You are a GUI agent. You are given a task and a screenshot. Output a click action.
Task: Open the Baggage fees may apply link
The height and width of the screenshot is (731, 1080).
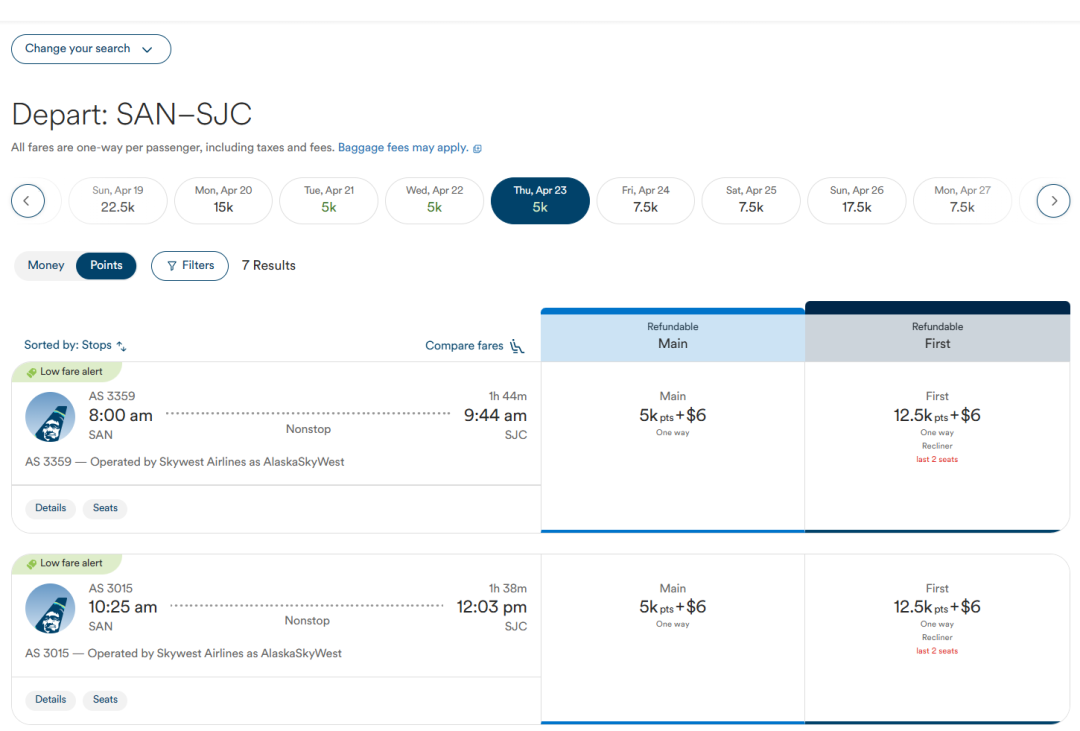coord(403,148)
